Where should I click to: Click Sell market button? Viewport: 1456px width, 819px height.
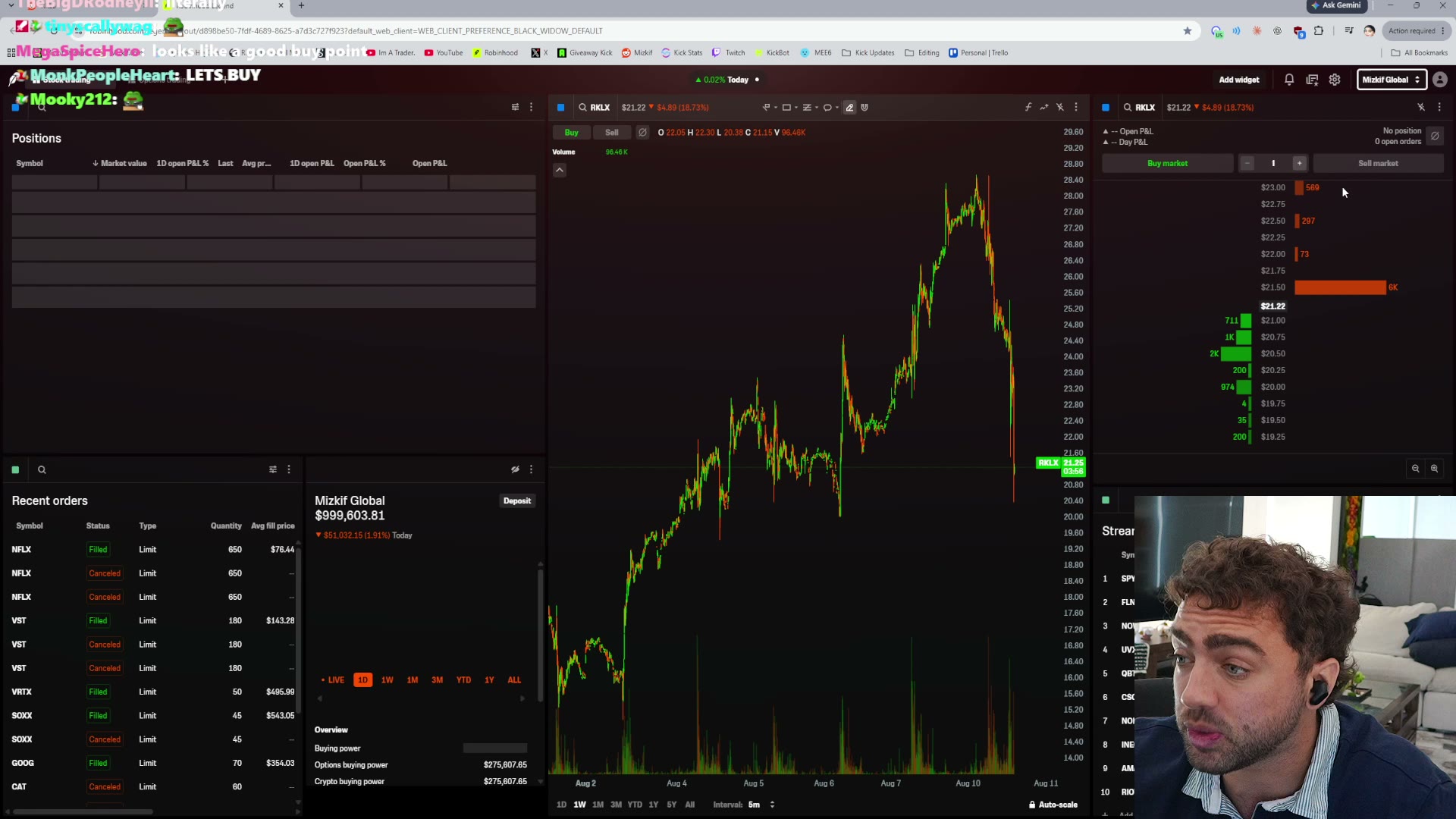point(1379,164)
